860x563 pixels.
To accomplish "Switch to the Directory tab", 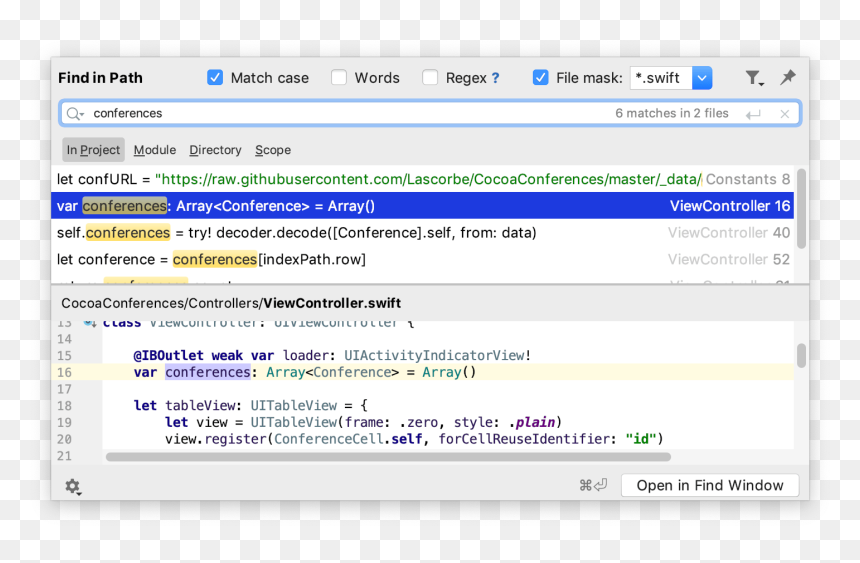I will (x=215, y=150).
